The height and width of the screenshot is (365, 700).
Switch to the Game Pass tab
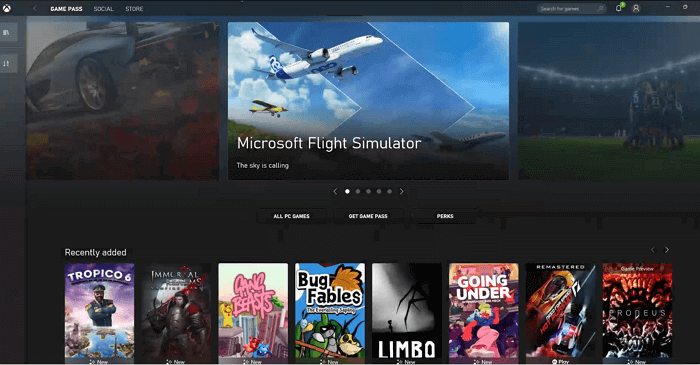(66, 9)
